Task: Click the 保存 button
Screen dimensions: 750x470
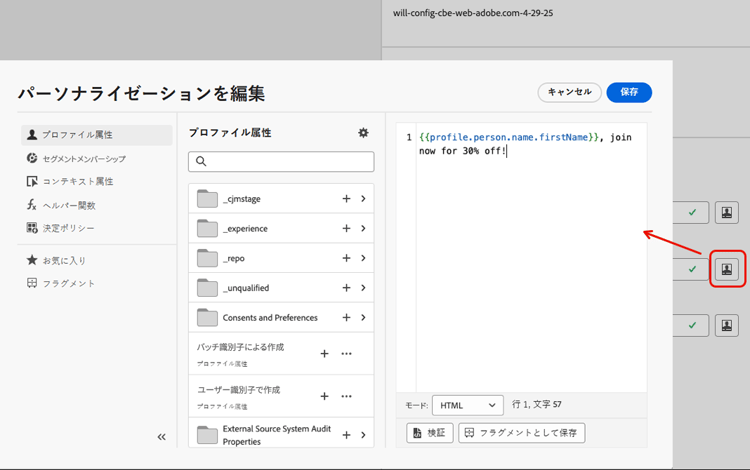Action: pos(629,92)
